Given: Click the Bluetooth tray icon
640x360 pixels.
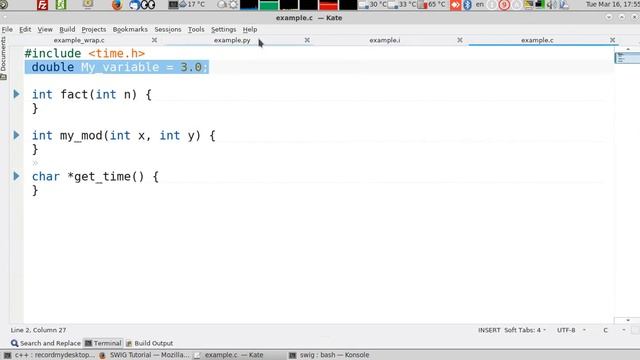Looking at the screenshot, I should pos(467,5).
